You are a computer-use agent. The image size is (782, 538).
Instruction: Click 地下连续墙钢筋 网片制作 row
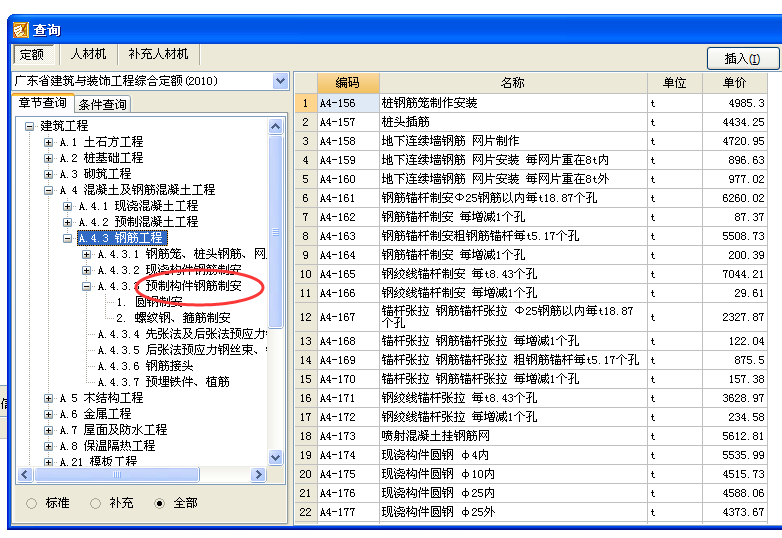[x=513, y=141]
